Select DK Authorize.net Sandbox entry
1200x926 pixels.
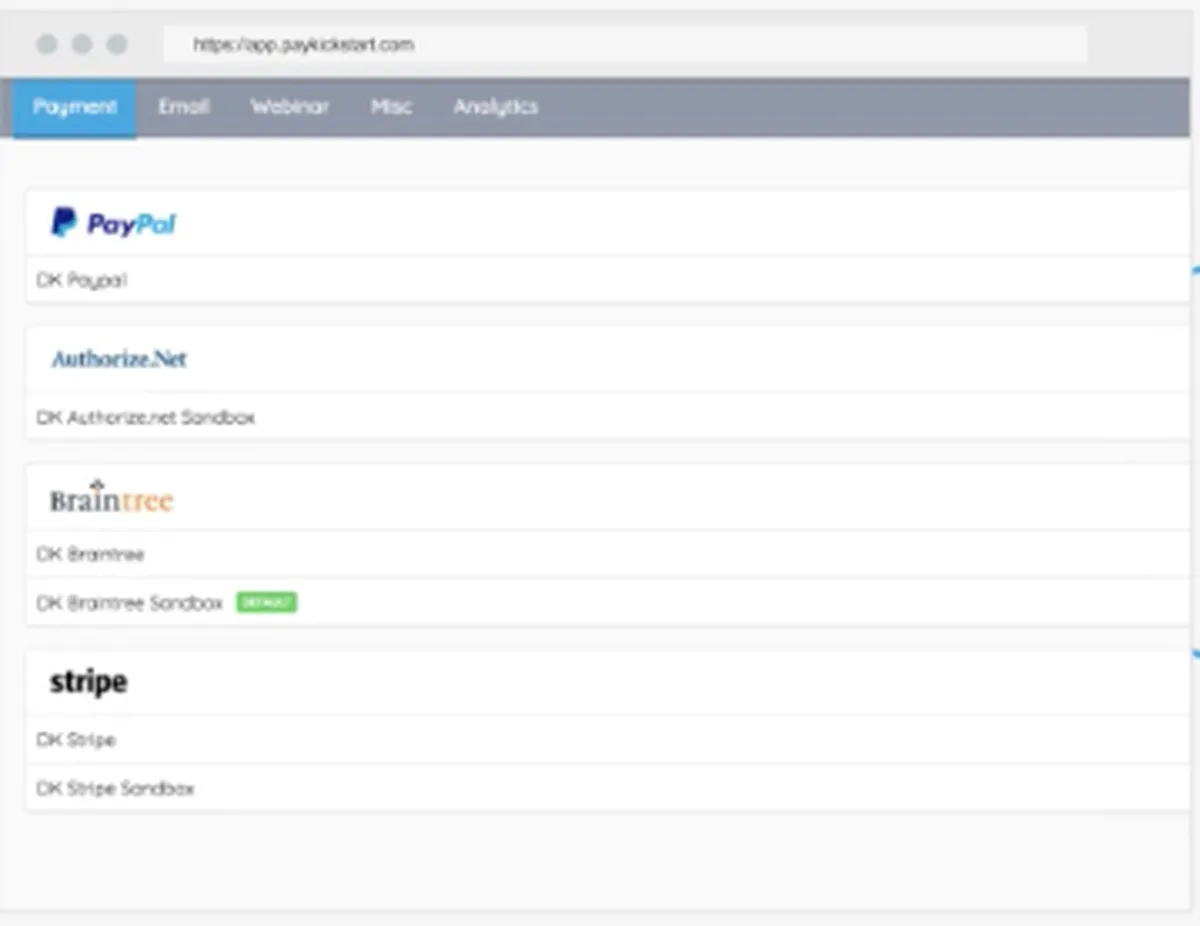pos(607,417)
